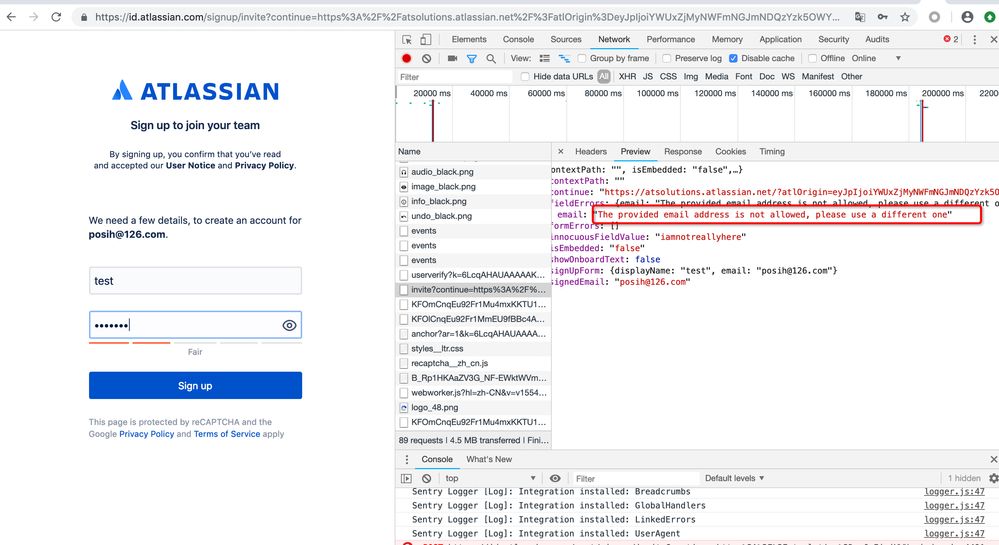Clear the network log
The height and width of the screenshot is (545, 999).
tap(426, 59)
